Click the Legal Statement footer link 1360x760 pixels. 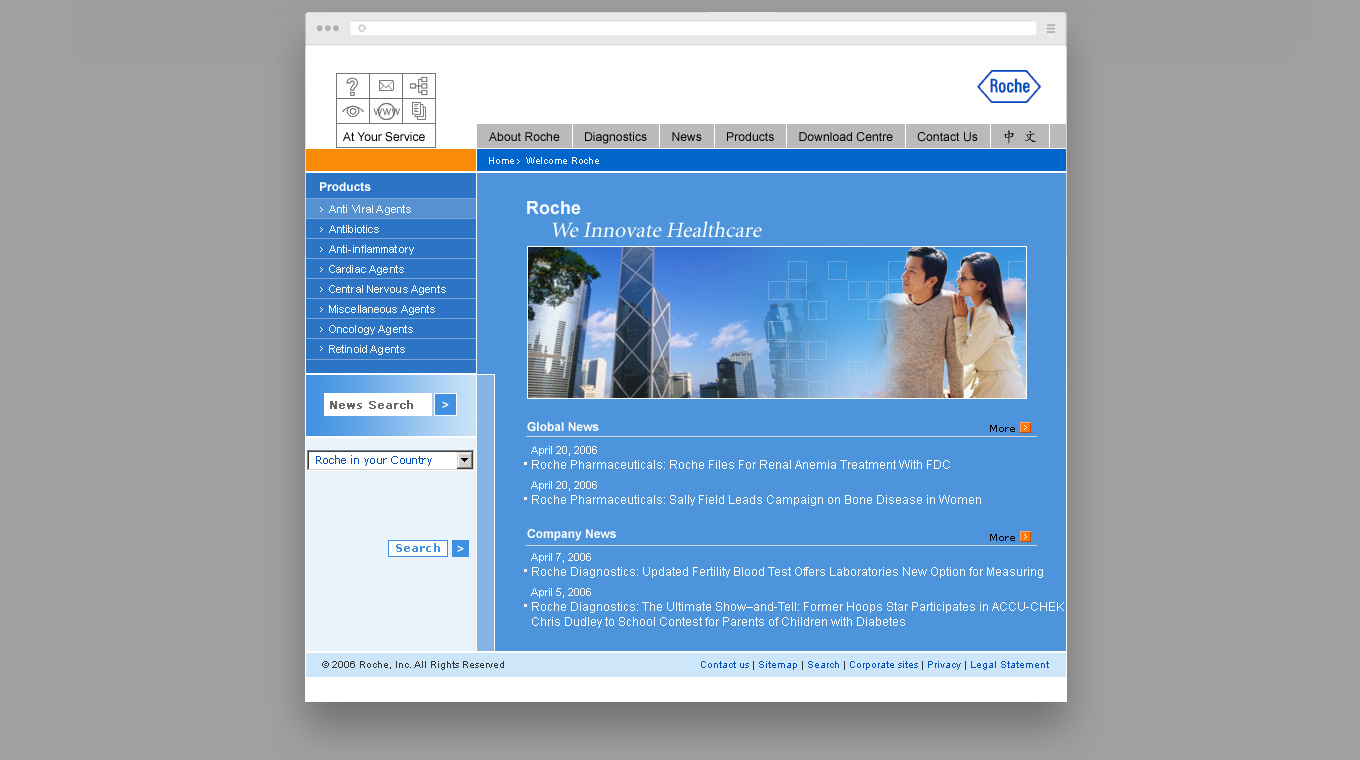(x=1009, y=665)
